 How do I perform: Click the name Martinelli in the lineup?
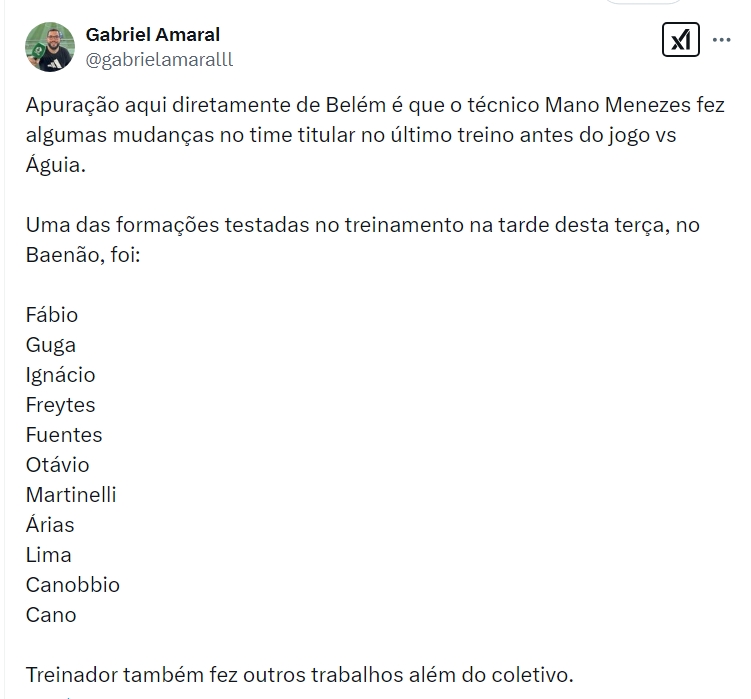[x=71, y=495]
